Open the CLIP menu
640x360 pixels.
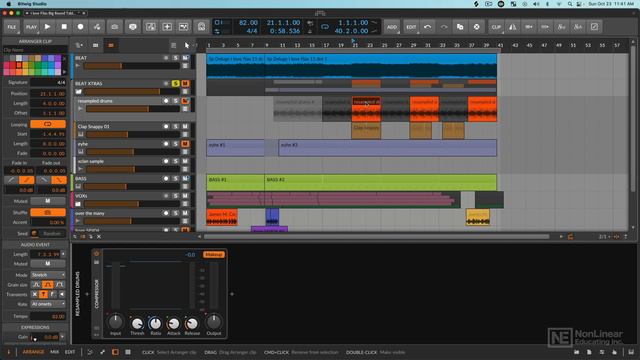click(496, 27)
